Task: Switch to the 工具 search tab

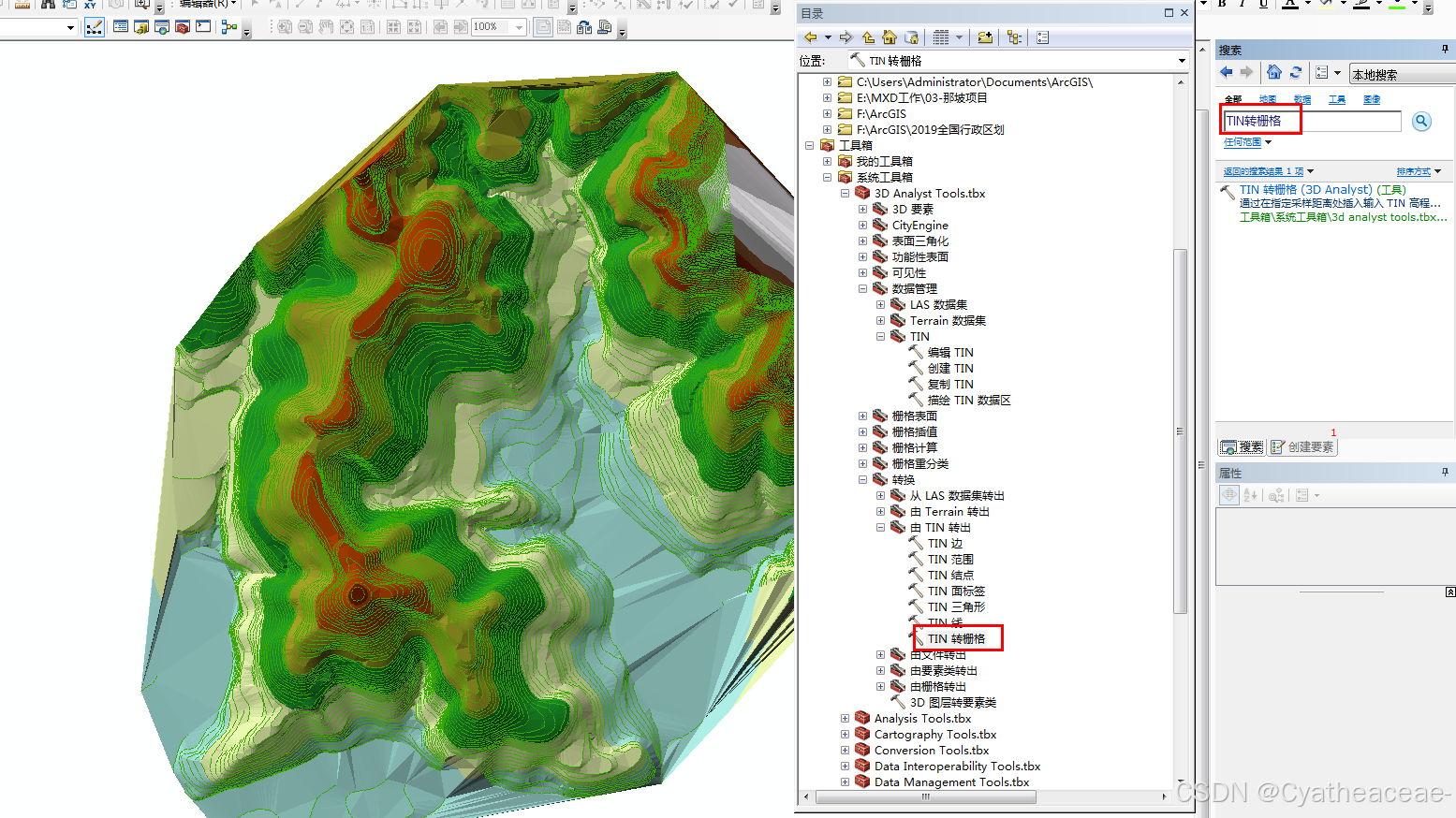Action: [x=1336, y=98]
